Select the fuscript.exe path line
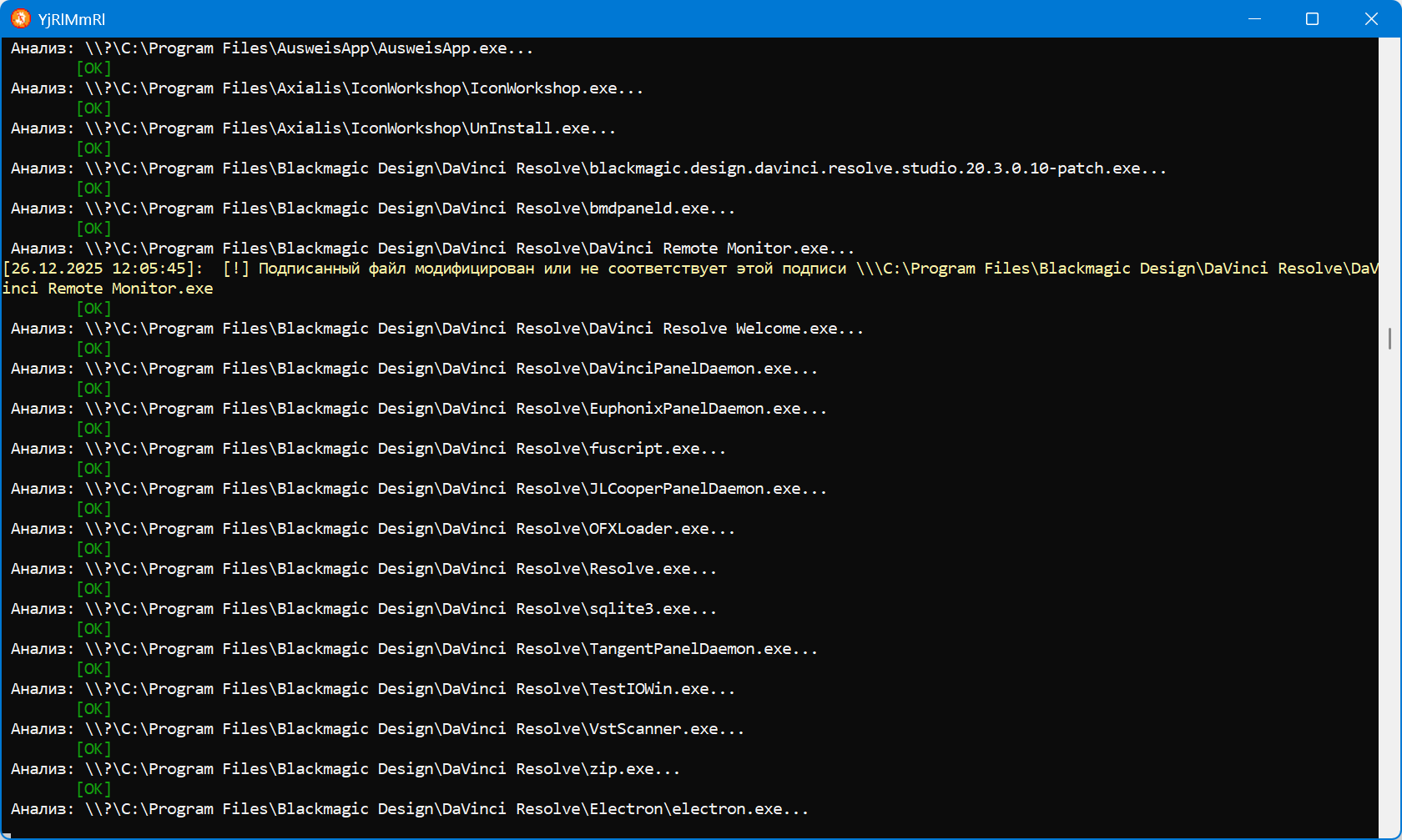 tap(368, 449)
